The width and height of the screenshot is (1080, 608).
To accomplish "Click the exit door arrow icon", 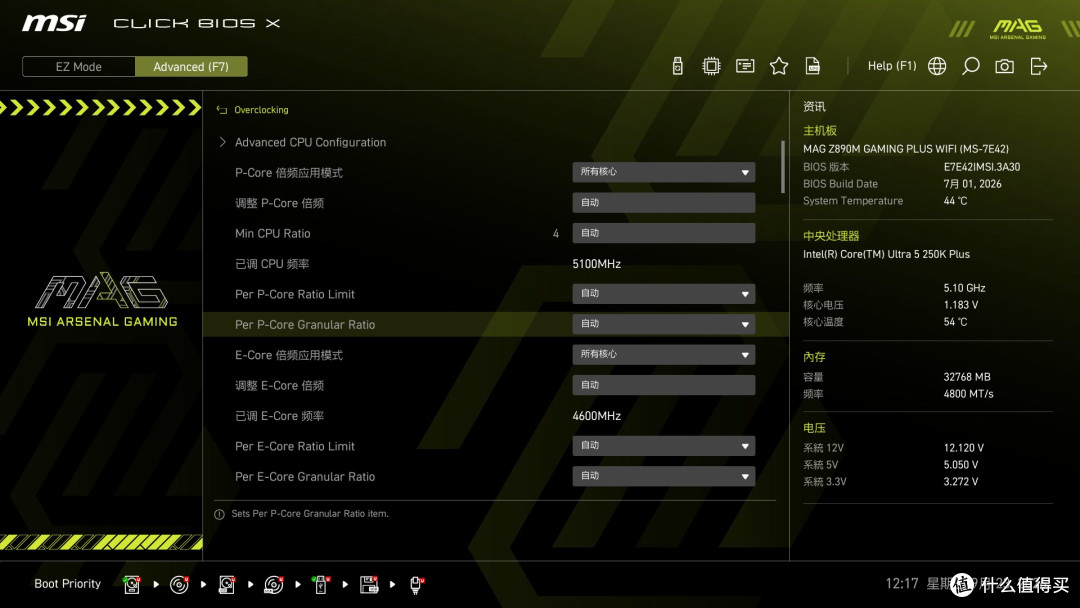I will click(1039, 66).
